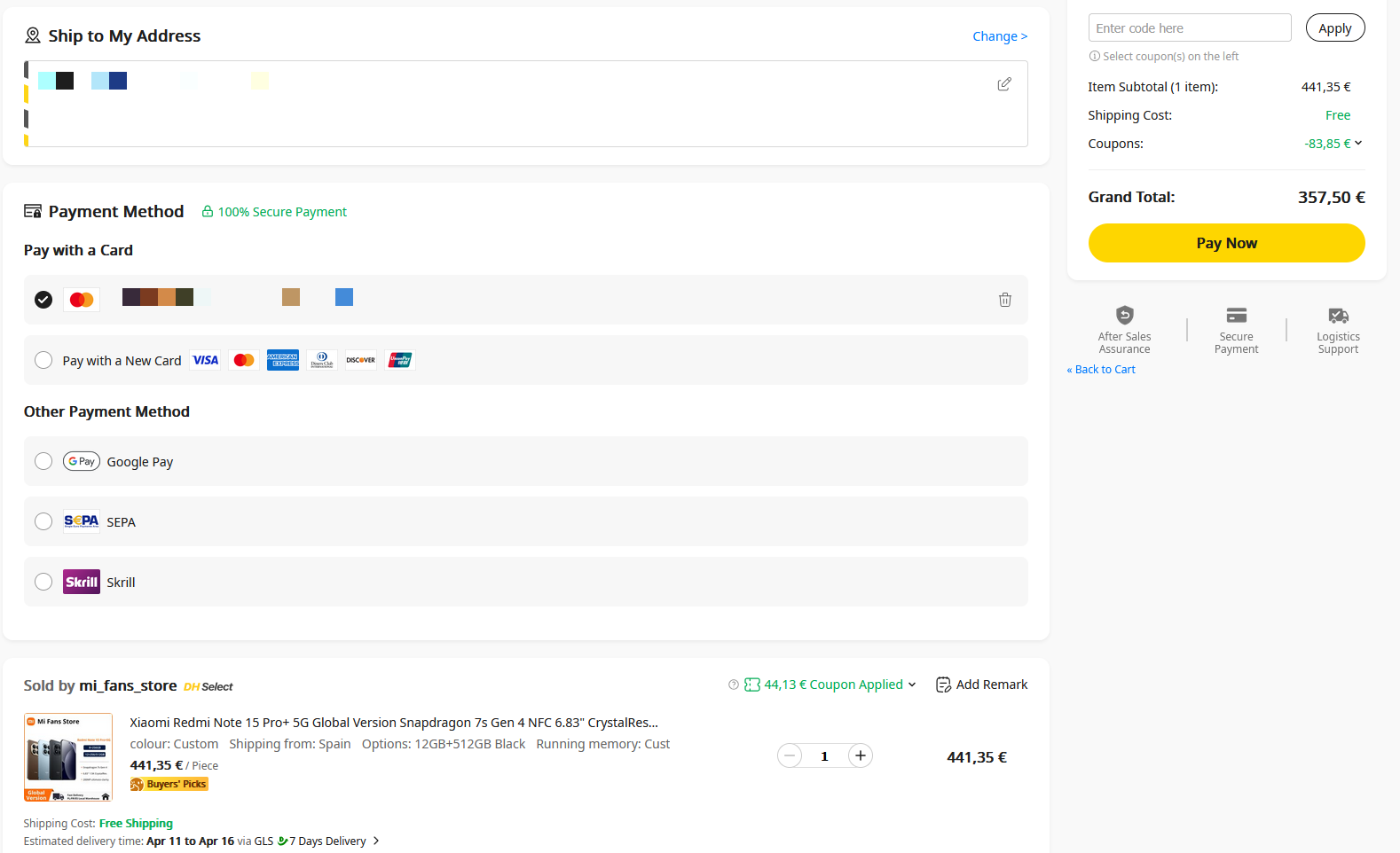This screenshot has height=853, width=1400.
Task: Click the saved Mastercard logo
Action: [82, 300]
